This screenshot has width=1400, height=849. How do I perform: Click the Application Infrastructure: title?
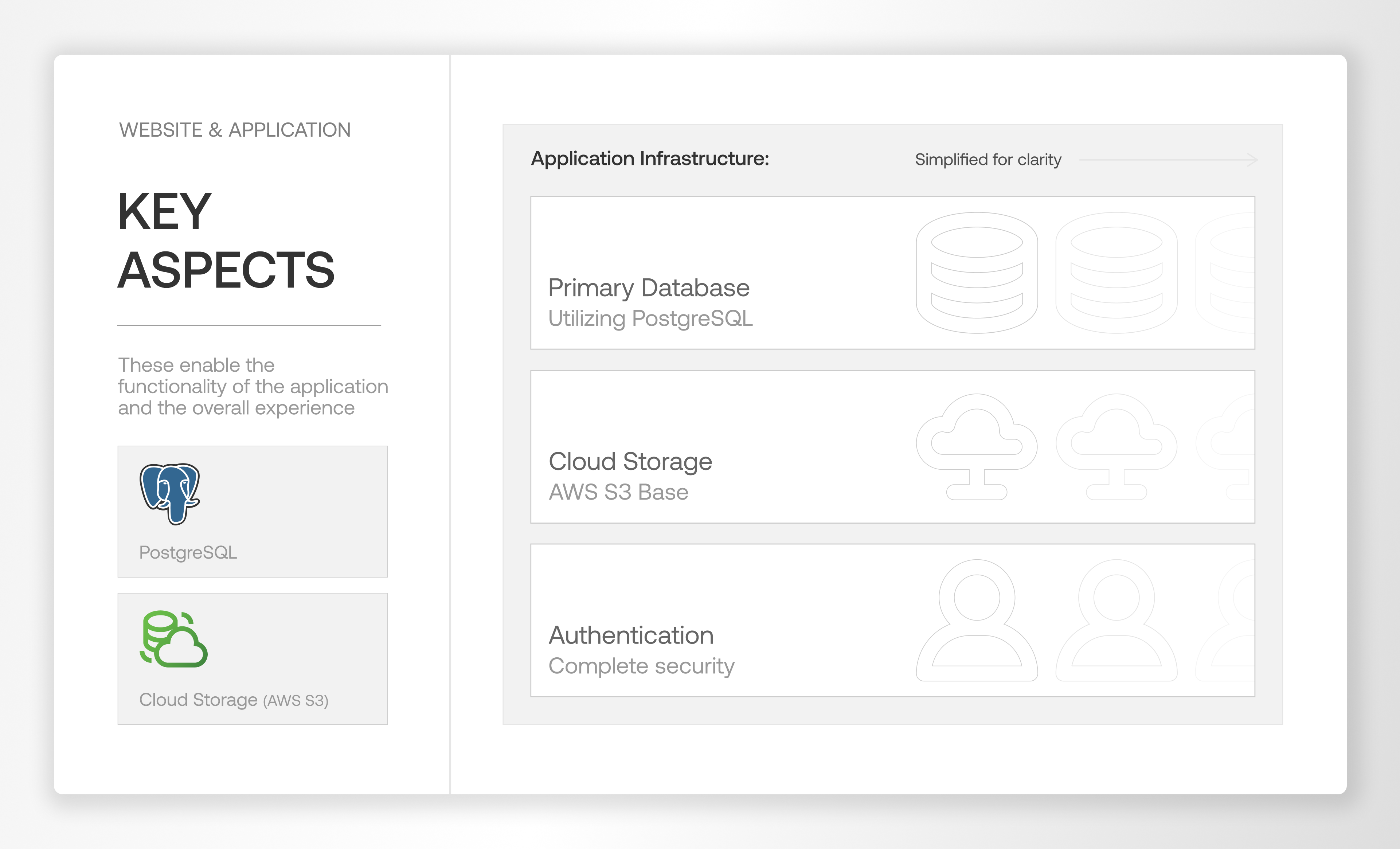tap(650, 159)
